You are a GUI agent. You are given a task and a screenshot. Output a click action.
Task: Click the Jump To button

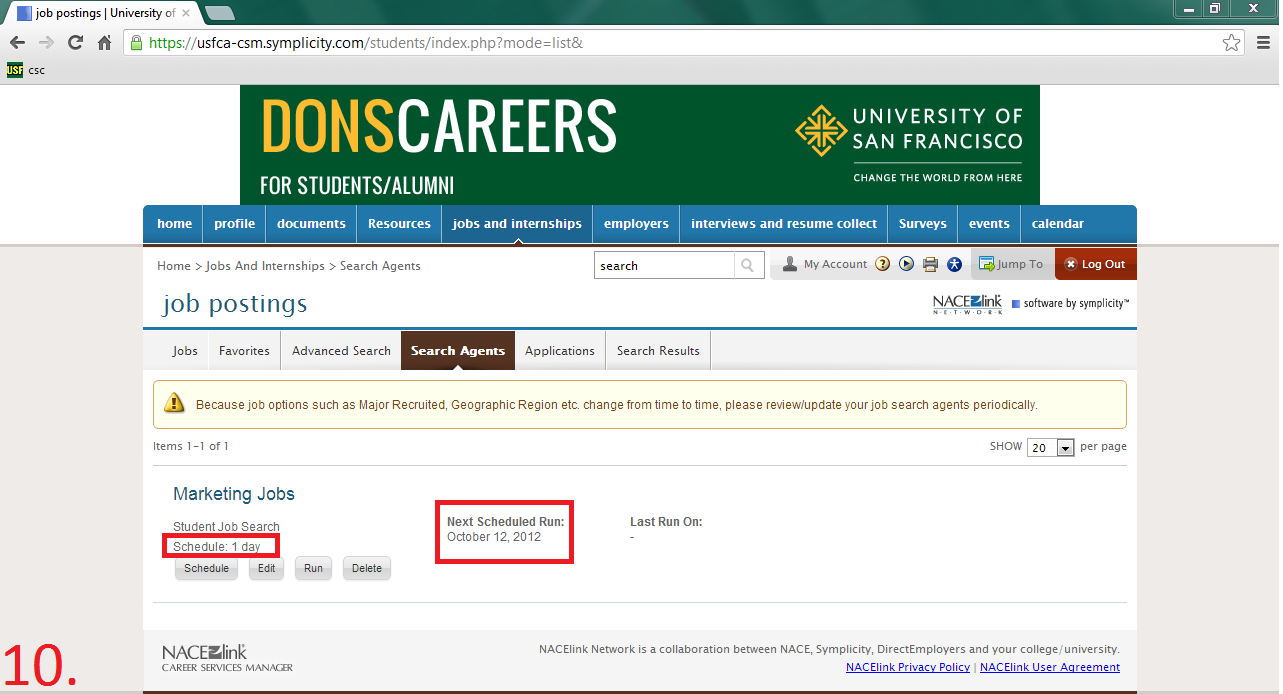[1011, 264]
